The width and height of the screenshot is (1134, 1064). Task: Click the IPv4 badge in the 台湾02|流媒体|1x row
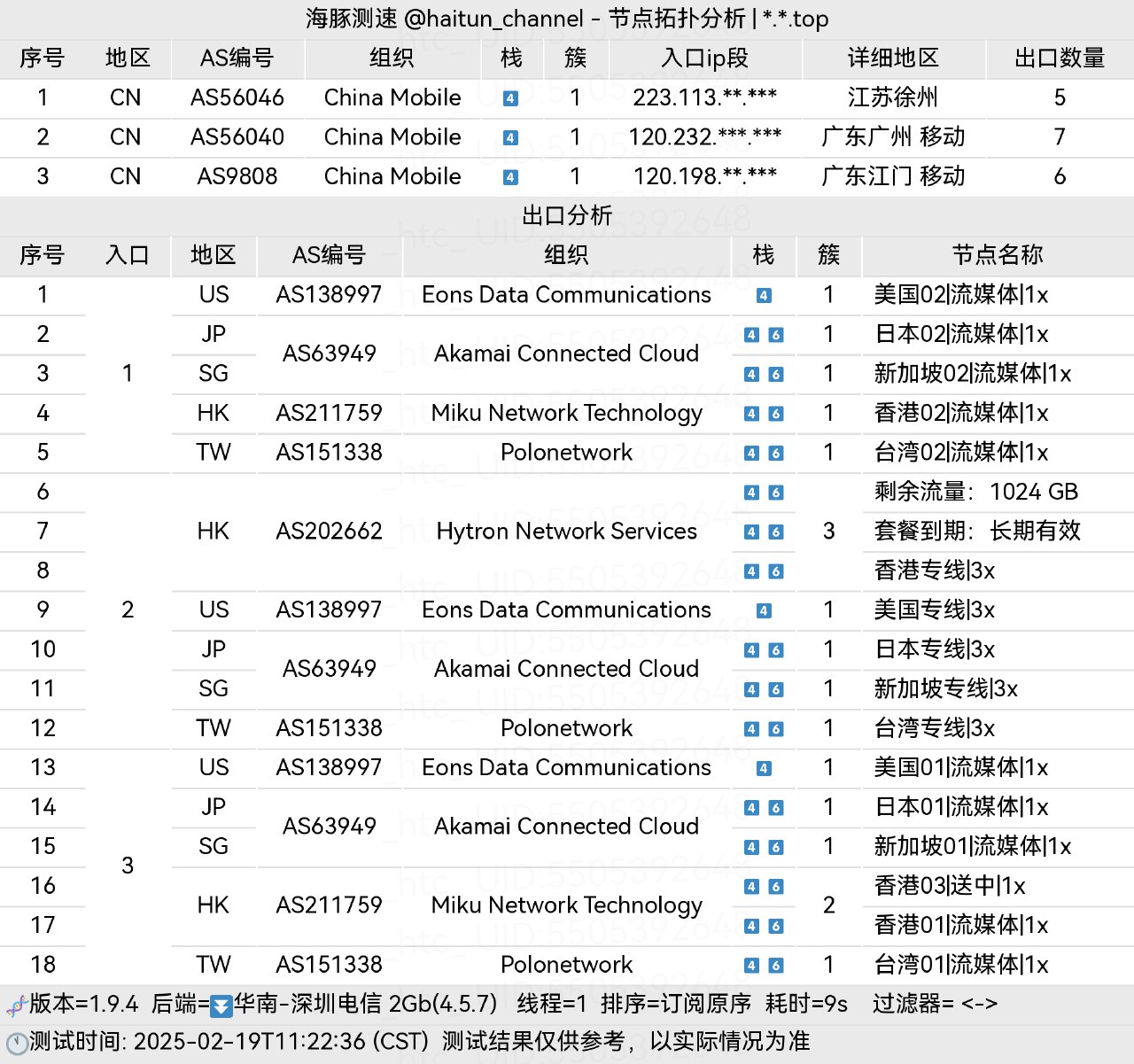[751, 454]
